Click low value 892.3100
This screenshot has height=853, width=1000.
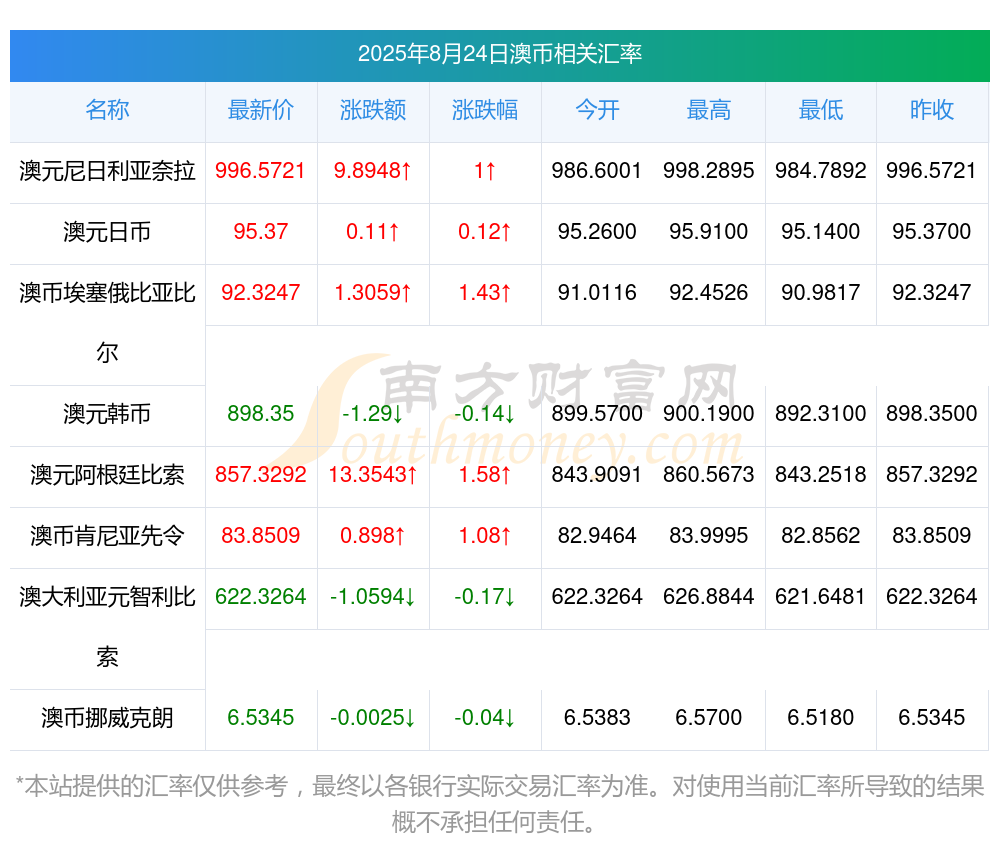pos(821,414)
